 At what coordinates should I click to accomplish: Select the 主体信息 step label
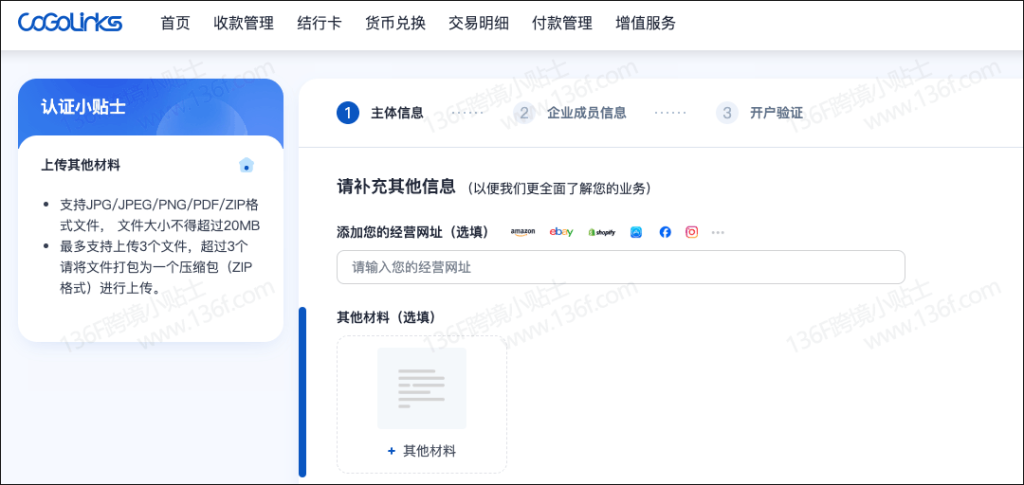click(397, 113)
